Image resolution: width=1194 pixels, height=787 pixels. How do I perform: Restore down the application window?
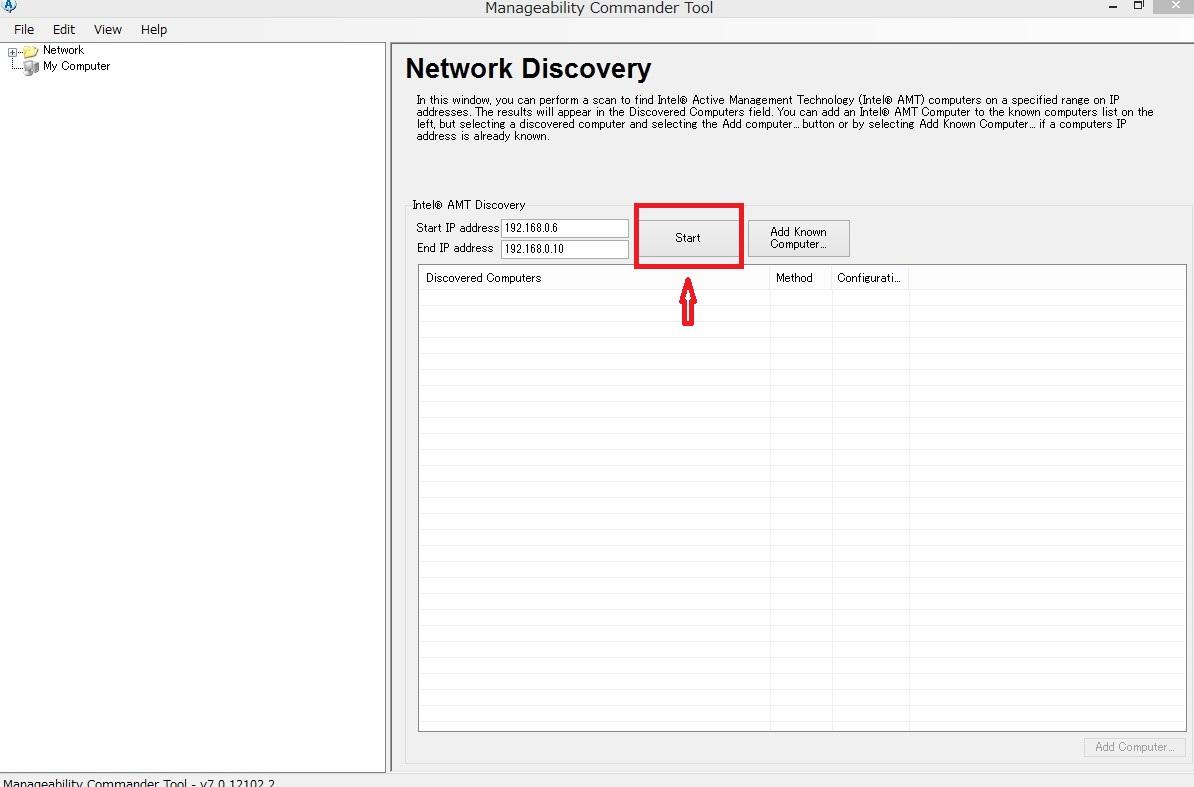[x=1138, y=6]
